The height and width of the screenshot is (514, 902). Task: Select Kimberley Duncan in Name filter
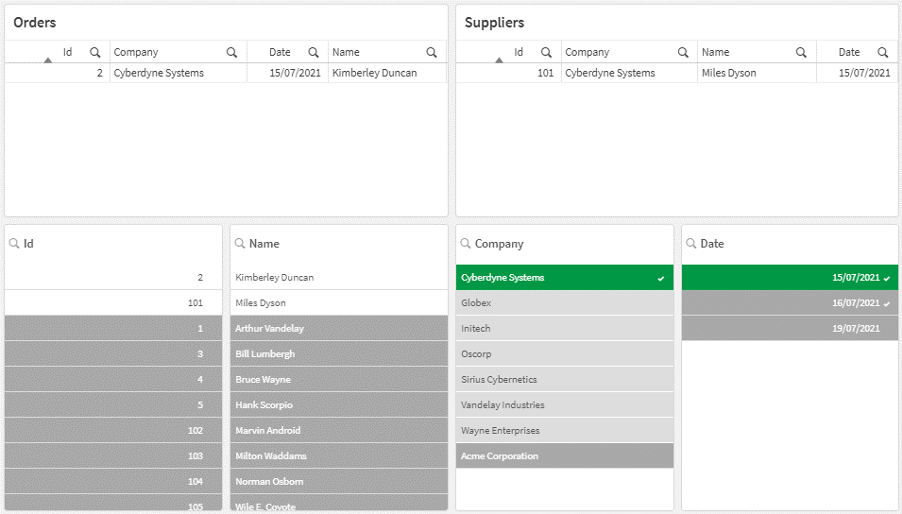tap(339, 278)
